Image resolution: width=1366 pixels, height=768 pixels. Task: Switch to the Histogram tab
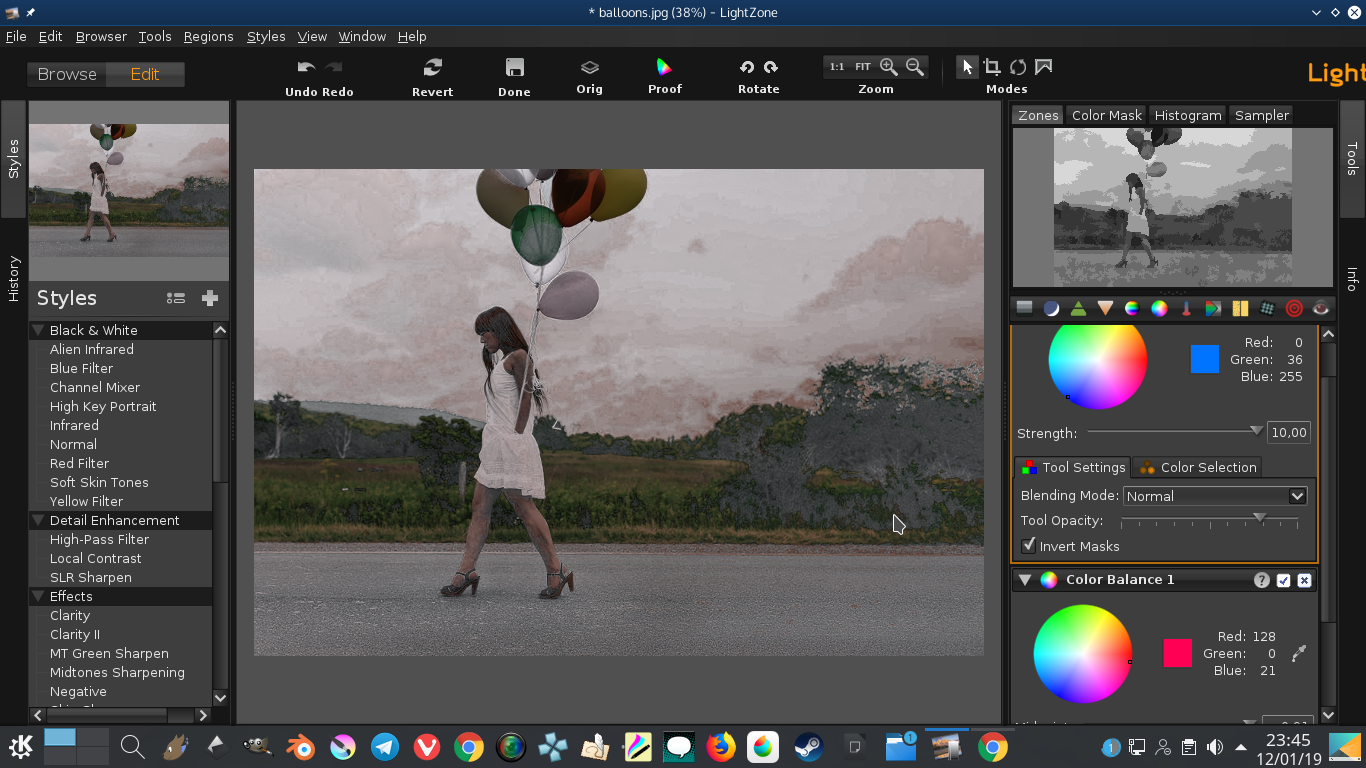pos(1187,115)
